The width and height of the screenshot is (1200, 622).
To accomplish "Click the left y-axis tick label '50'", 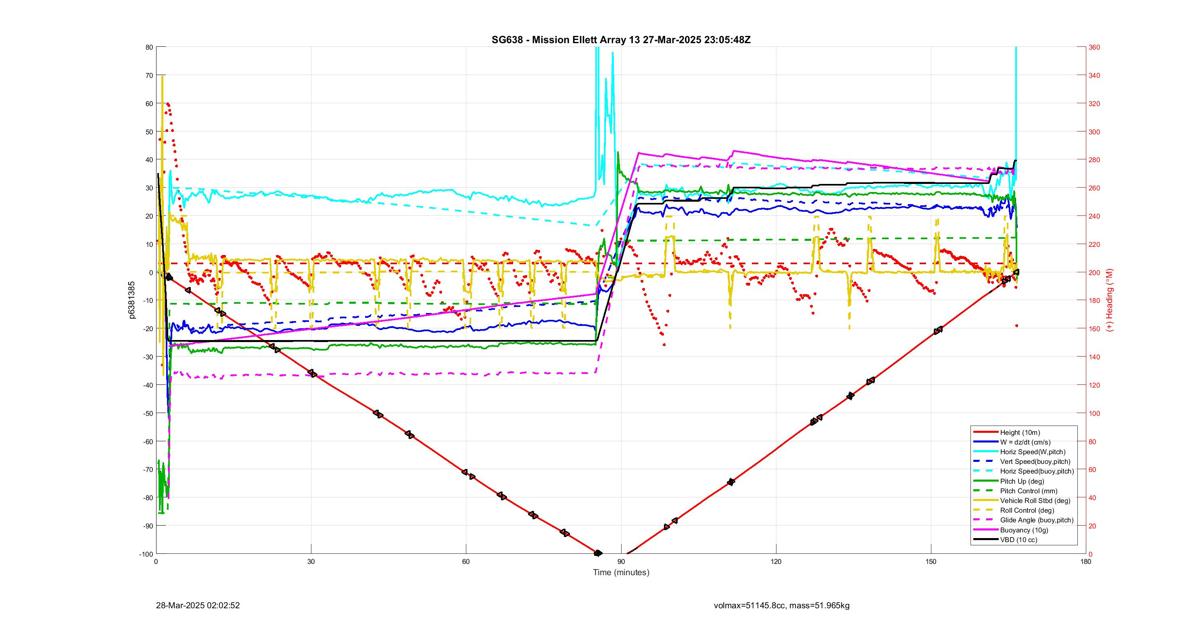I will [148, 131].
